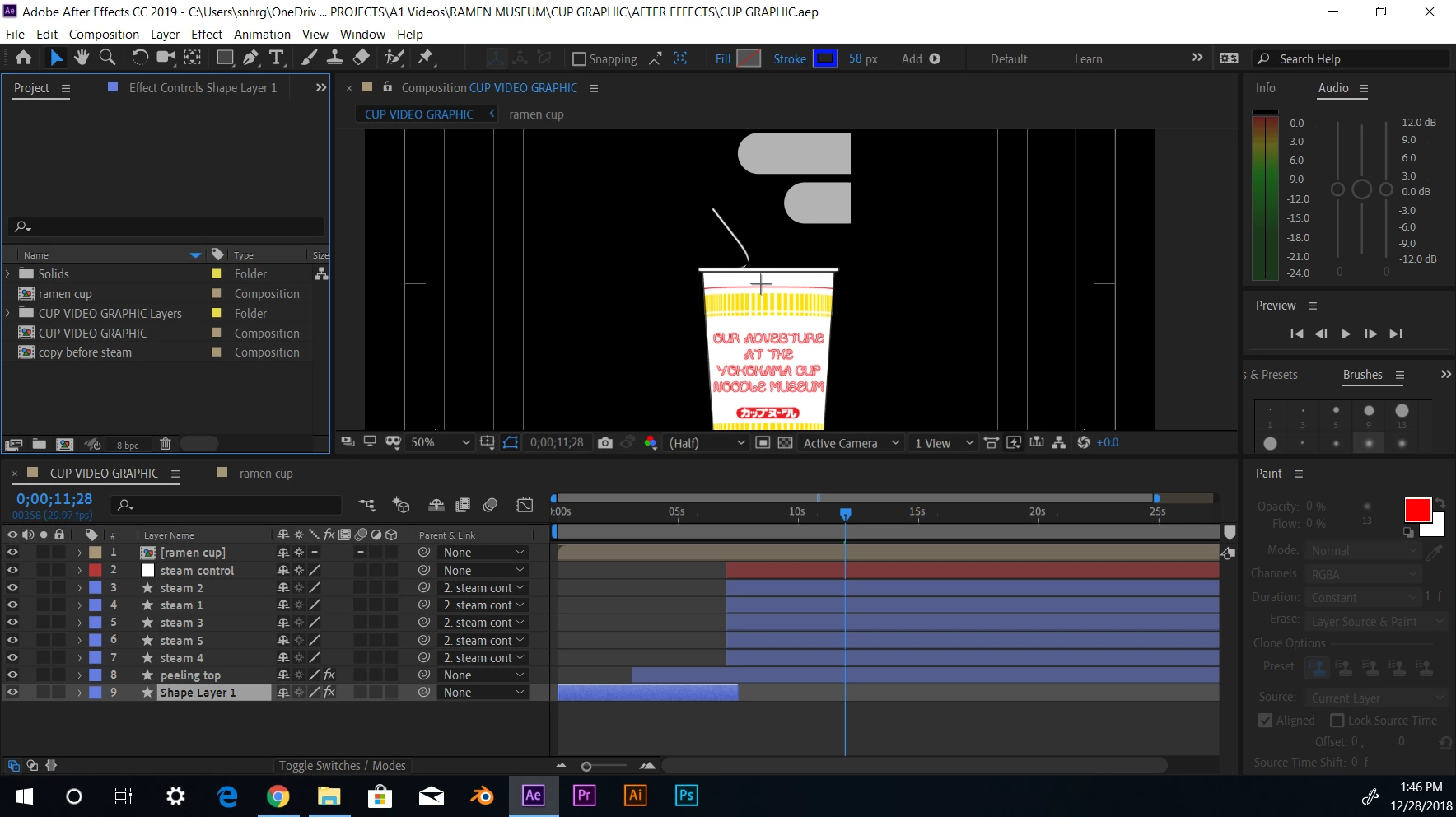Open Adobe Premiere Pro from taskbar
The width and height of the screenshot is (1456, 817).
click(x=584, y=796)
